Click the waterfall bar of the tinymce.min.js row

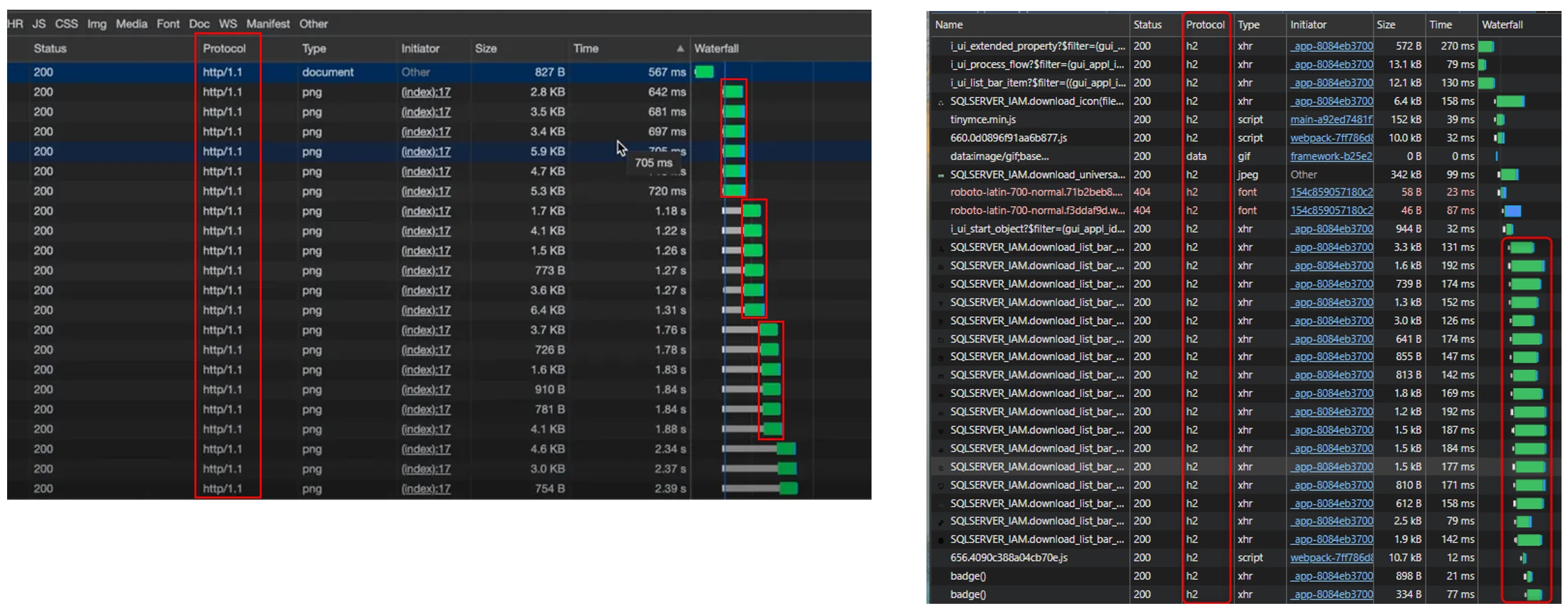point(1500,120)
